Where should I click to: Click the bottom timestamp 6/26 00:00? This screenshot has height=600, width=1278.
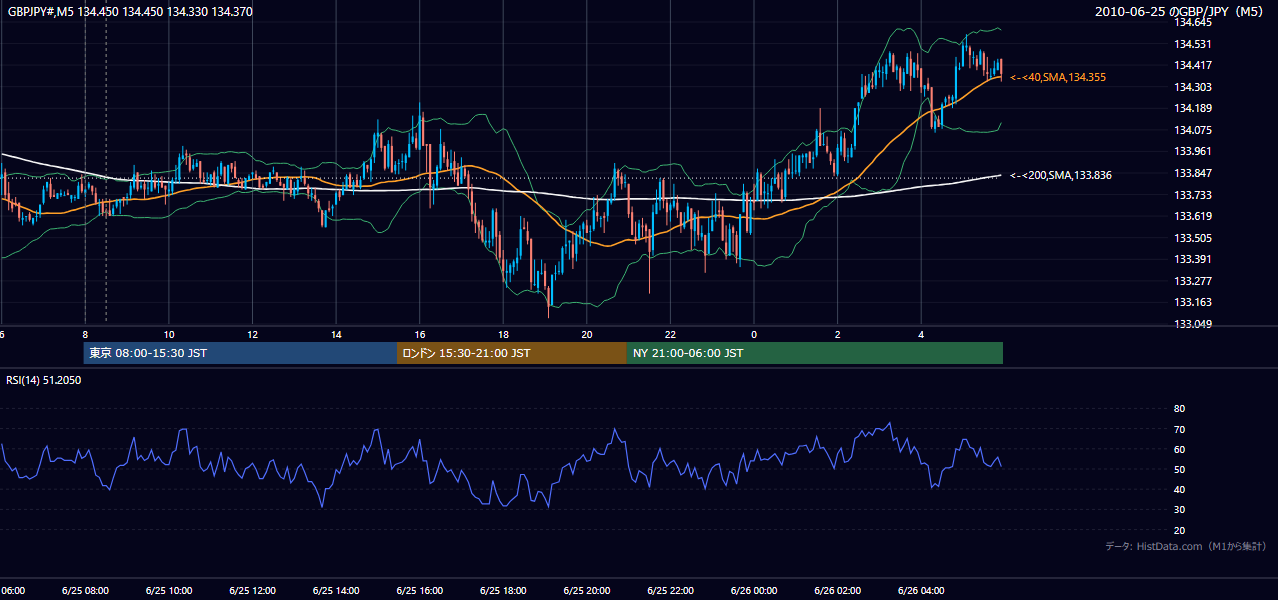point(754,591)
